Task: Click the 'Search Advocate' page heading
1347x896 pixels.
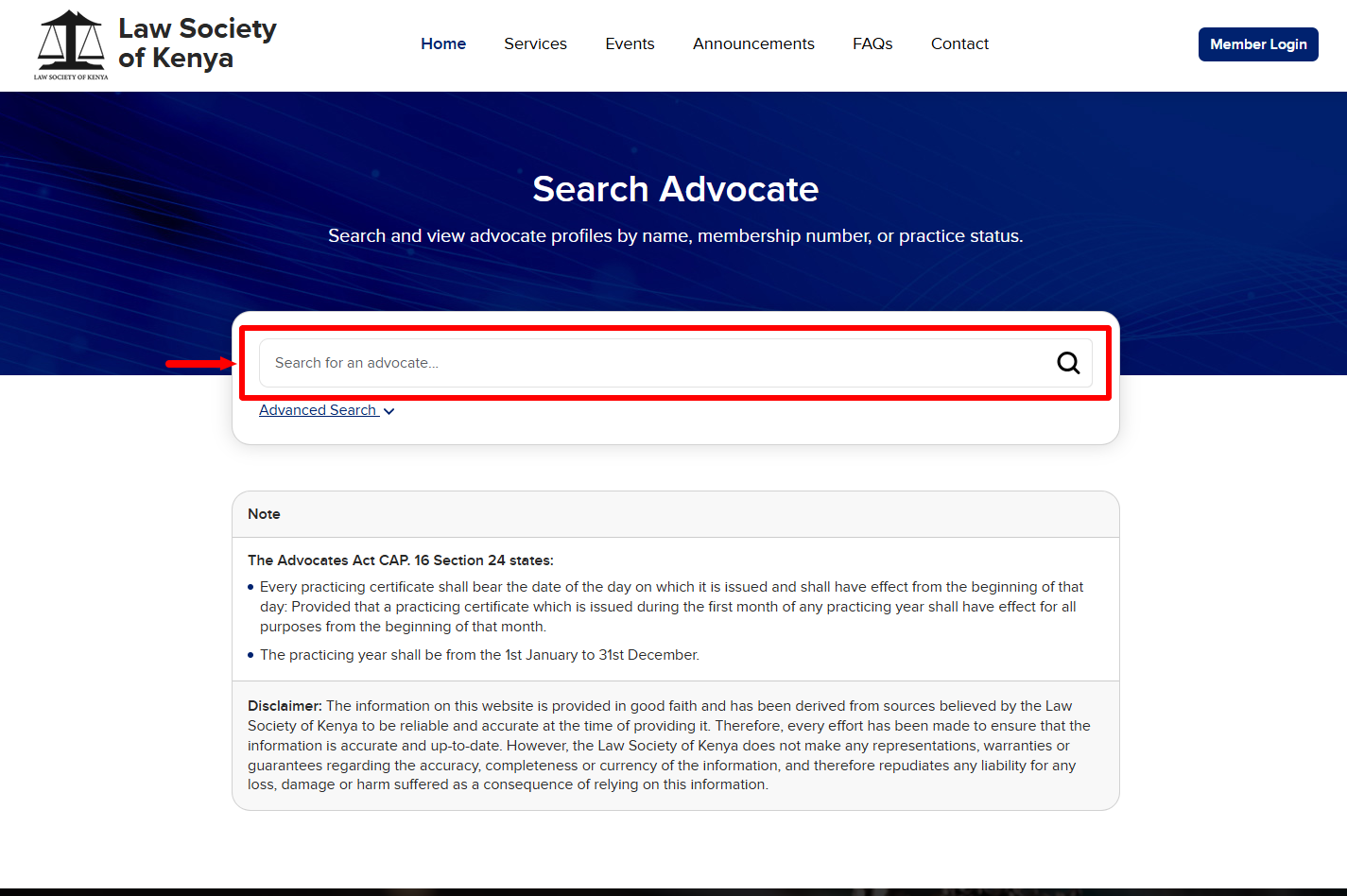Action: (675, 189)
